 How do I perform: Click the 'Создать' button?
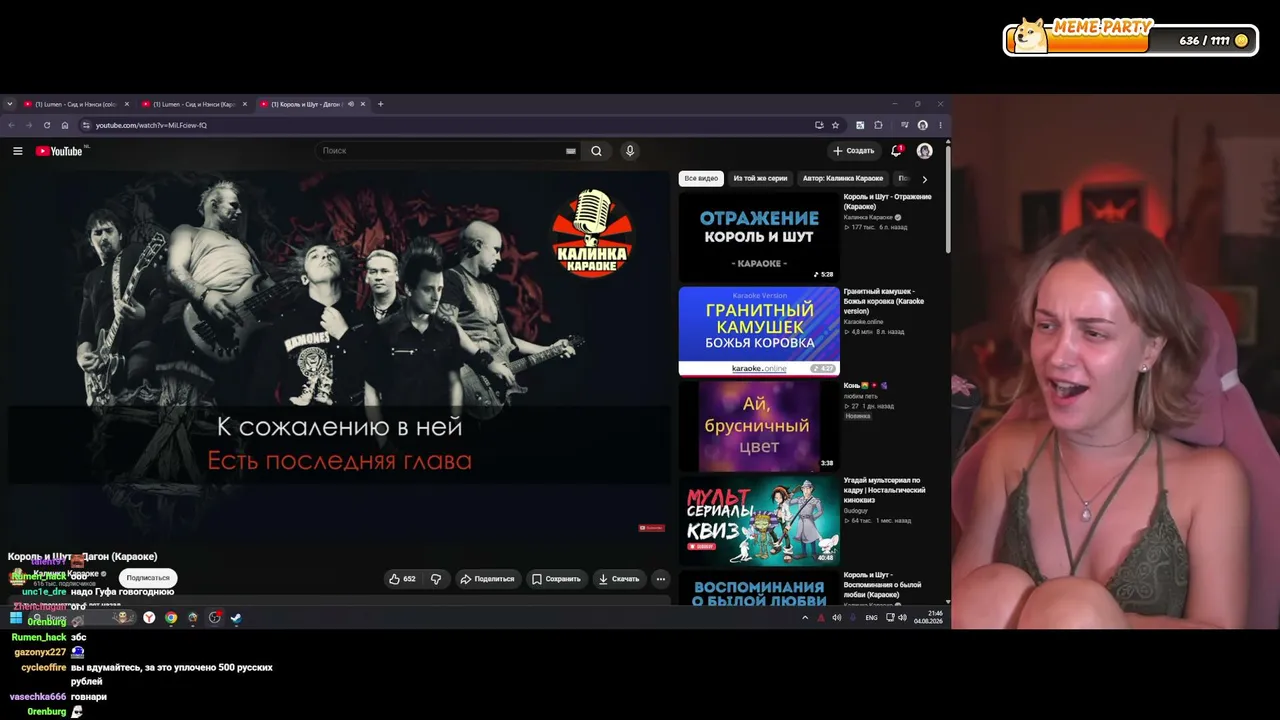click(854, 151)
